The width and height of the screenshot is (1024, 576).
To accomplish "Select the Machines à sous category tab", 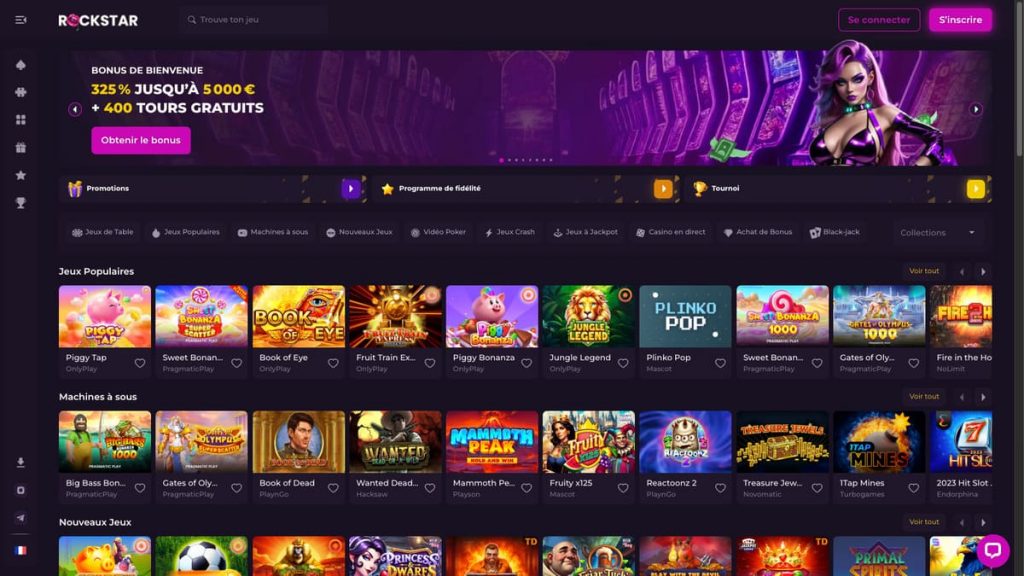I will coord(273,232).
